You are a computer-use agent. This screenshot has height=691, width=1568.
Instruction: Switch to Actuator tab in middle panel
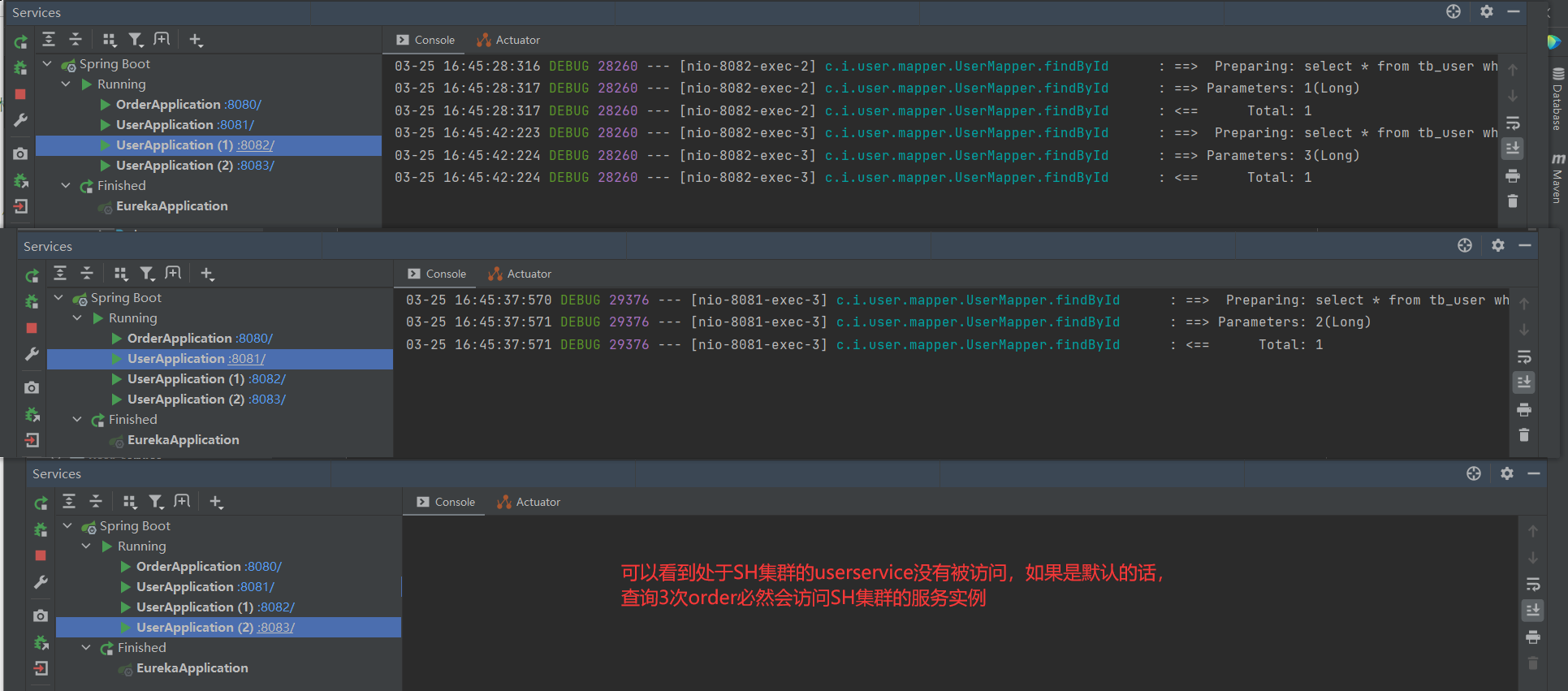pyautogui.click(x=520, y=274)
